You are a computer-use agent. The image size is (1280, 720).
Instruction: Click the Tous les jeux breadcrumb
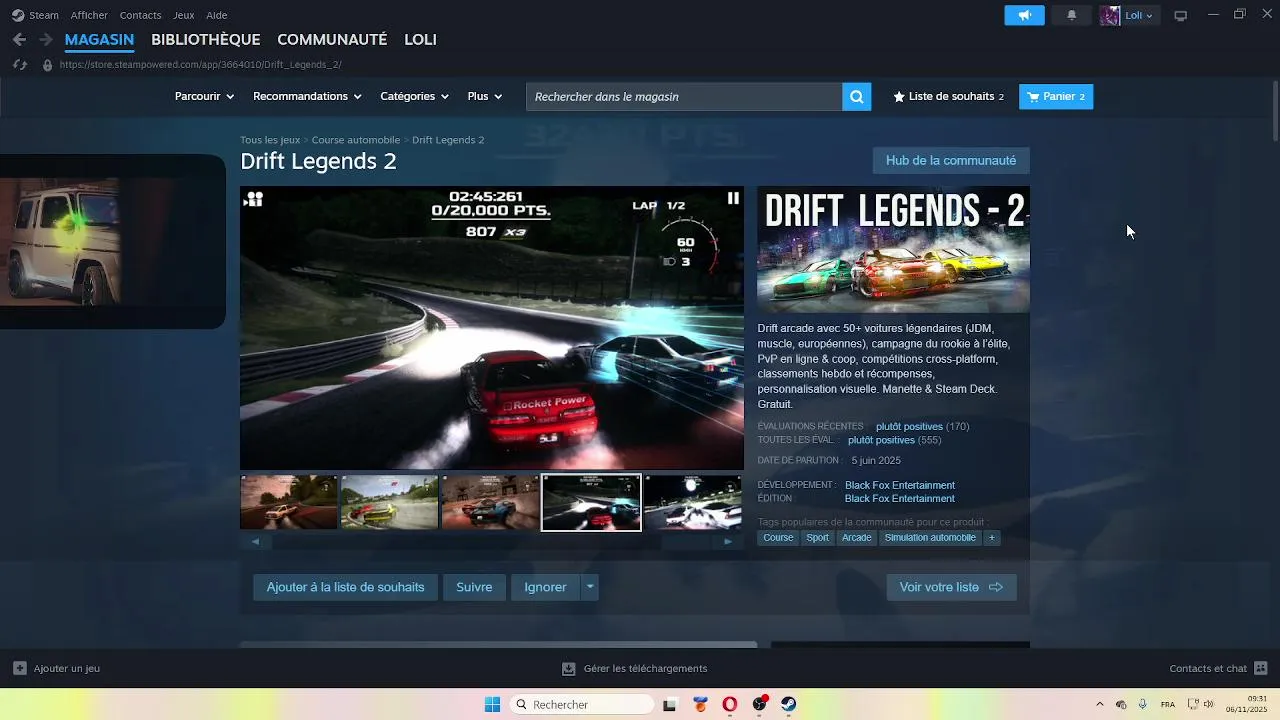click(270, 140)
